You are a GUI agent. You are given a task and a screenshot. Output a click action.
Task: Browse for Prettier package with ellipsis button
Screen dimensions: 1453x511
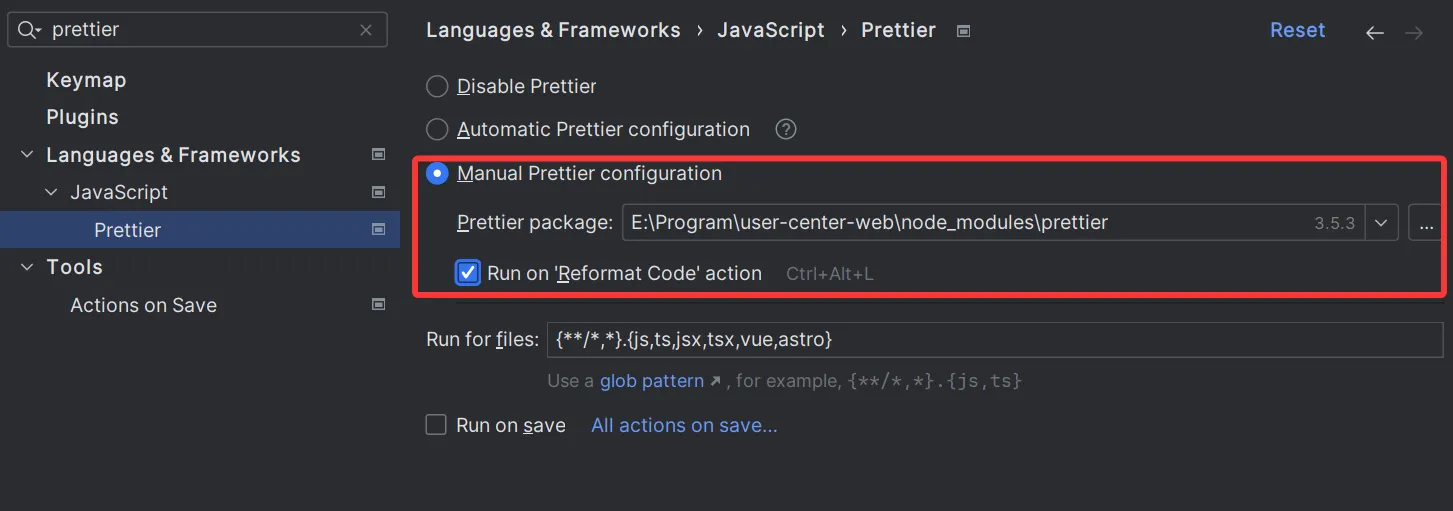tap(1424, 222)
